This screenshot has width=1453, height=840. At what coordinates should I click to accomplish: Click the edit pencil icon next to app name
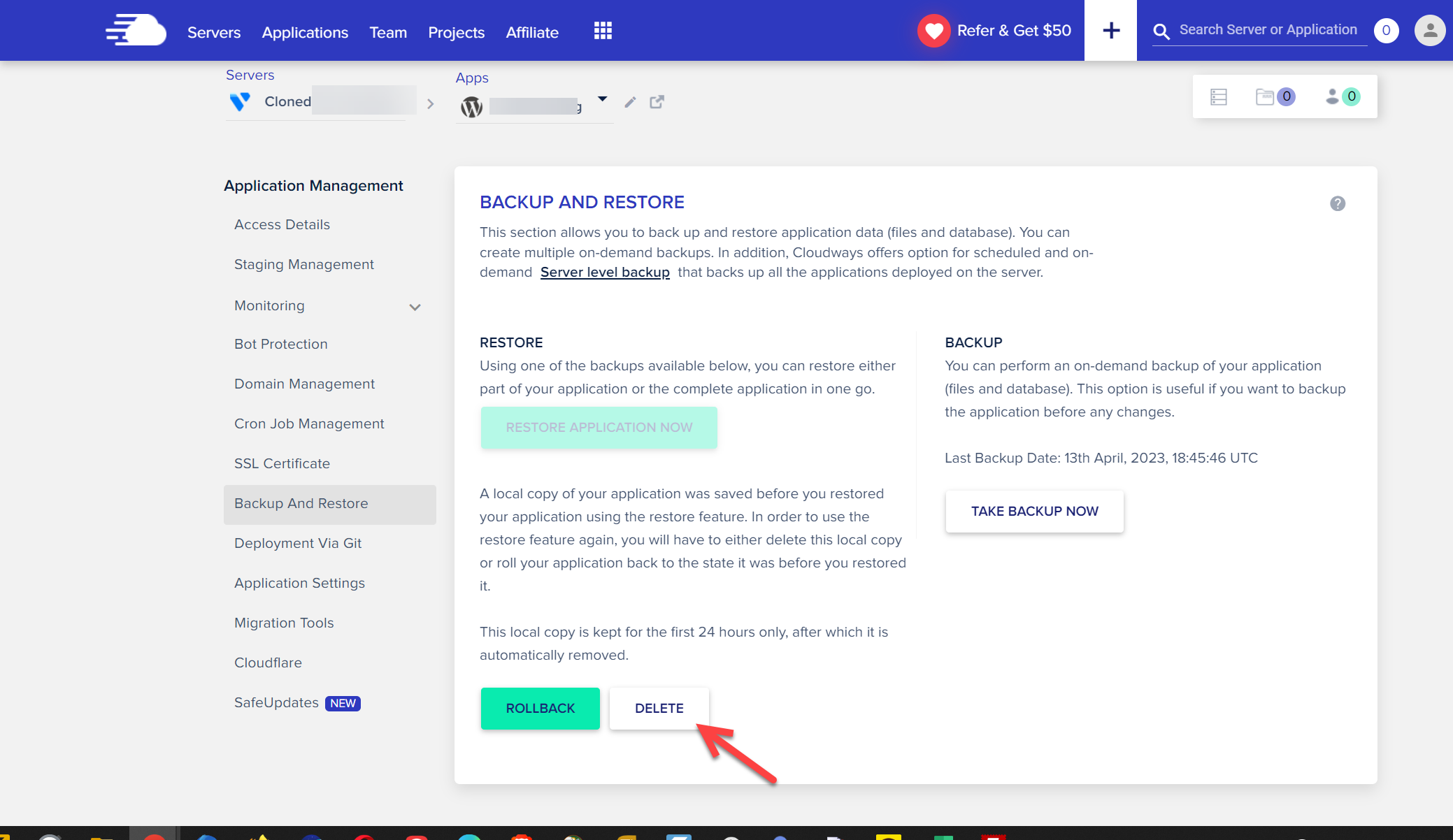click(x=629, y=101)
